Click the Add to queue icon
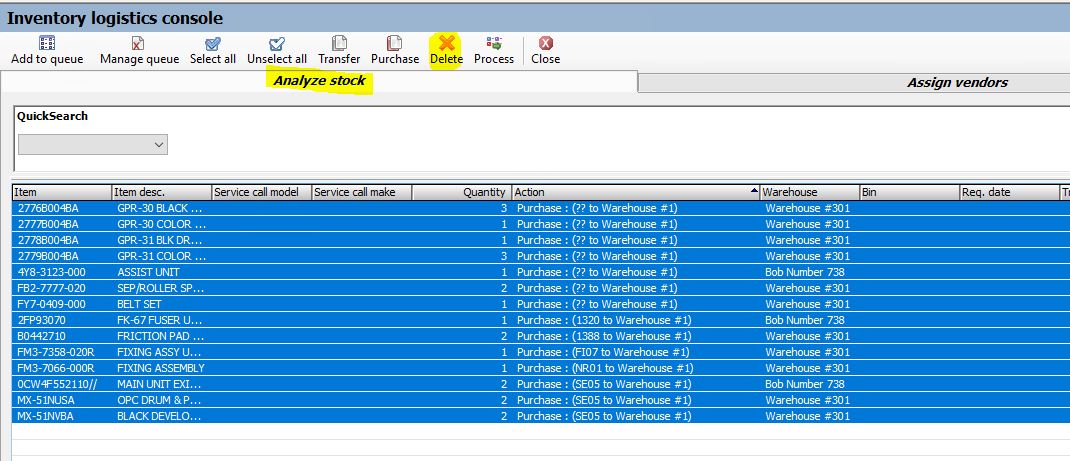Screen dimensions: 1070x461 coord(47,44)
